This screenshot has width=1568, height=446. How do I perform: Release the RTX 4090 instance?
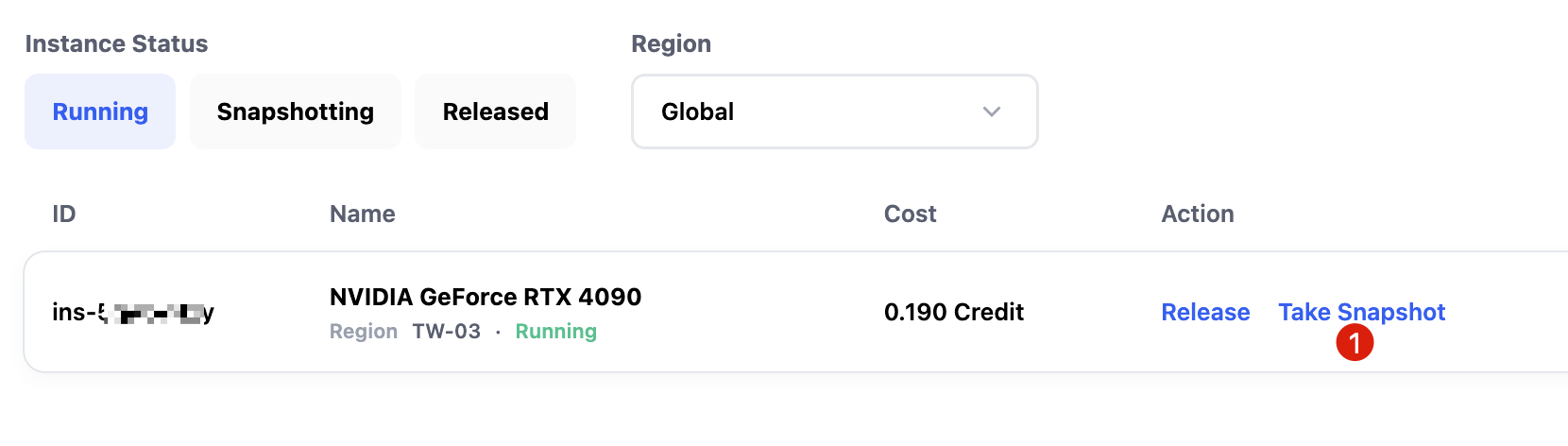[x=1205, y=312]
